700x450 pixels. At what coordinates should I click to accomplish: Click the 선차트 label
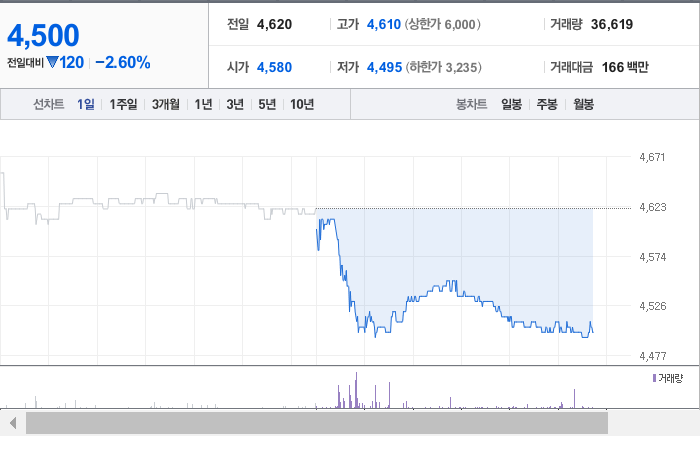[x=49, y=104]
